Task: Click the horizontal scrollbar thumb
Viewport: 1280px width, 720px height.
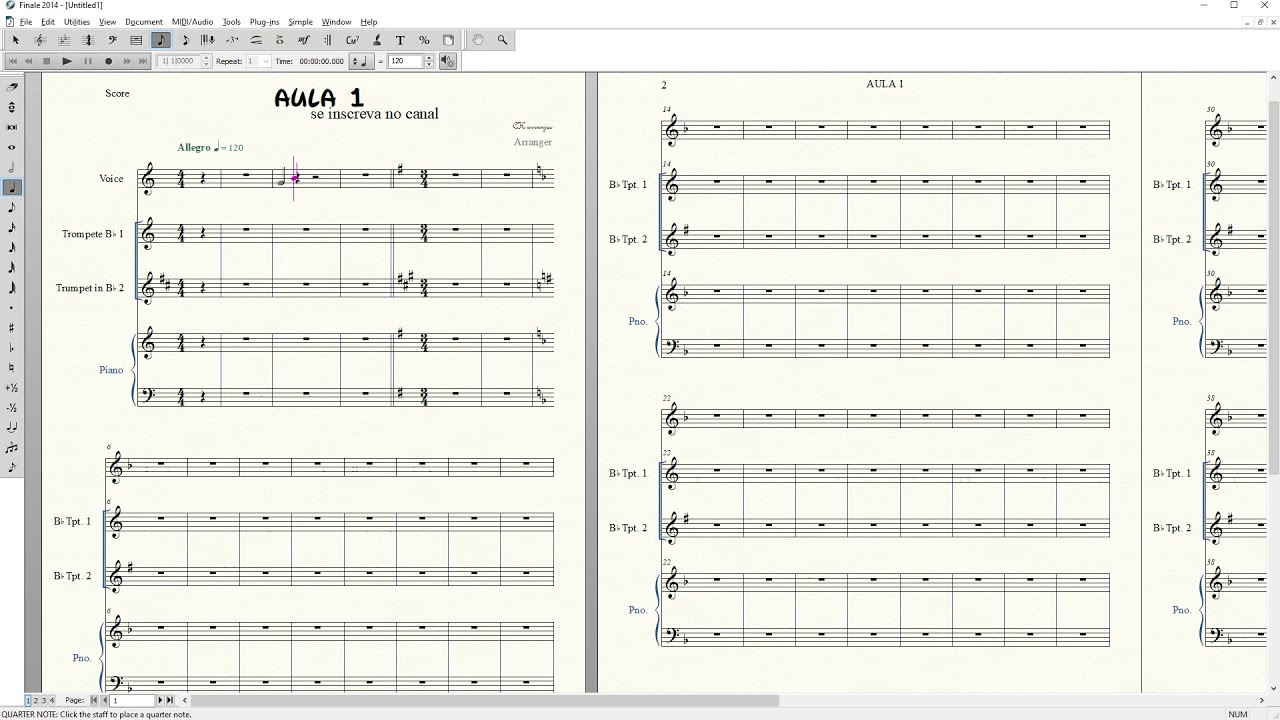Action: [x=486, y=700]
